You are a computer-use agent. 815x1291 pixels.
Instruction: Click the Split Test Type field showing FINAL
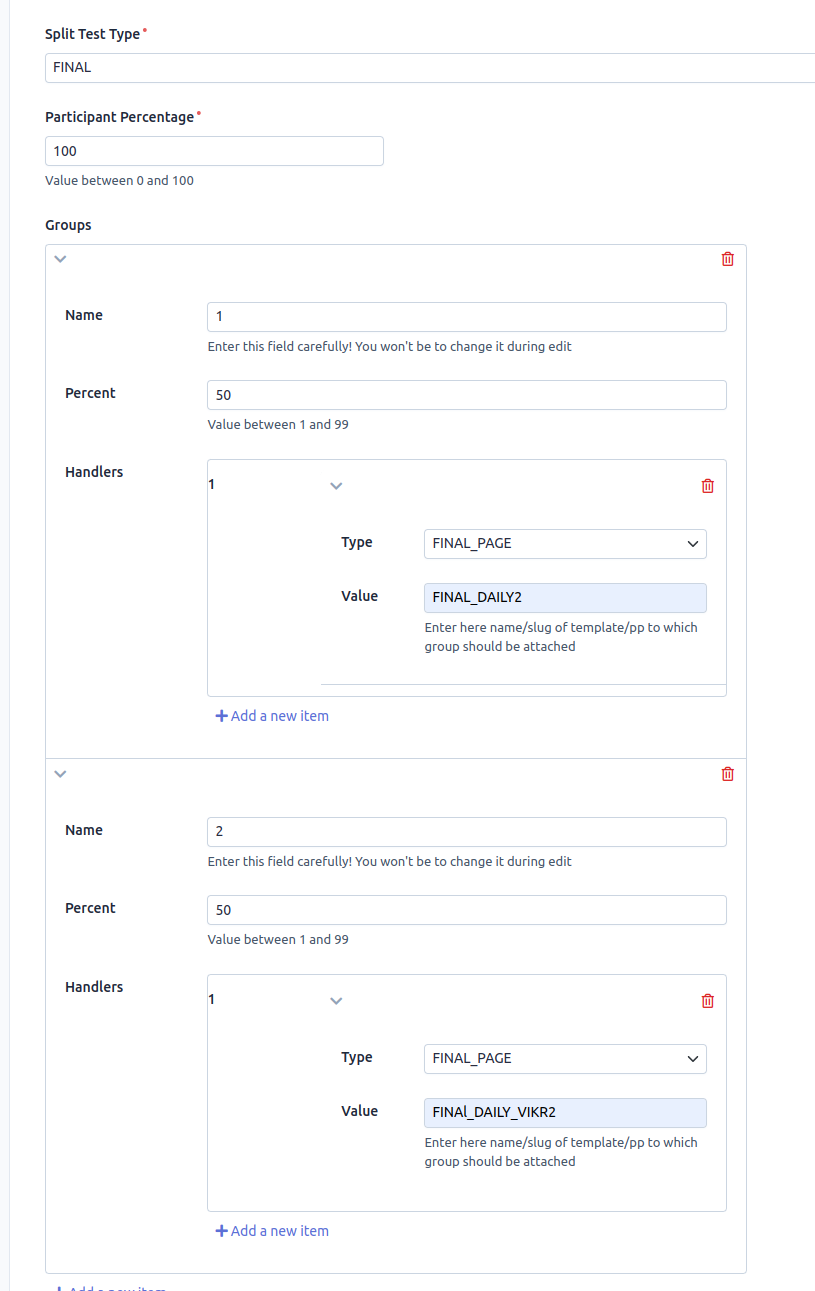[x=430, y=67]
